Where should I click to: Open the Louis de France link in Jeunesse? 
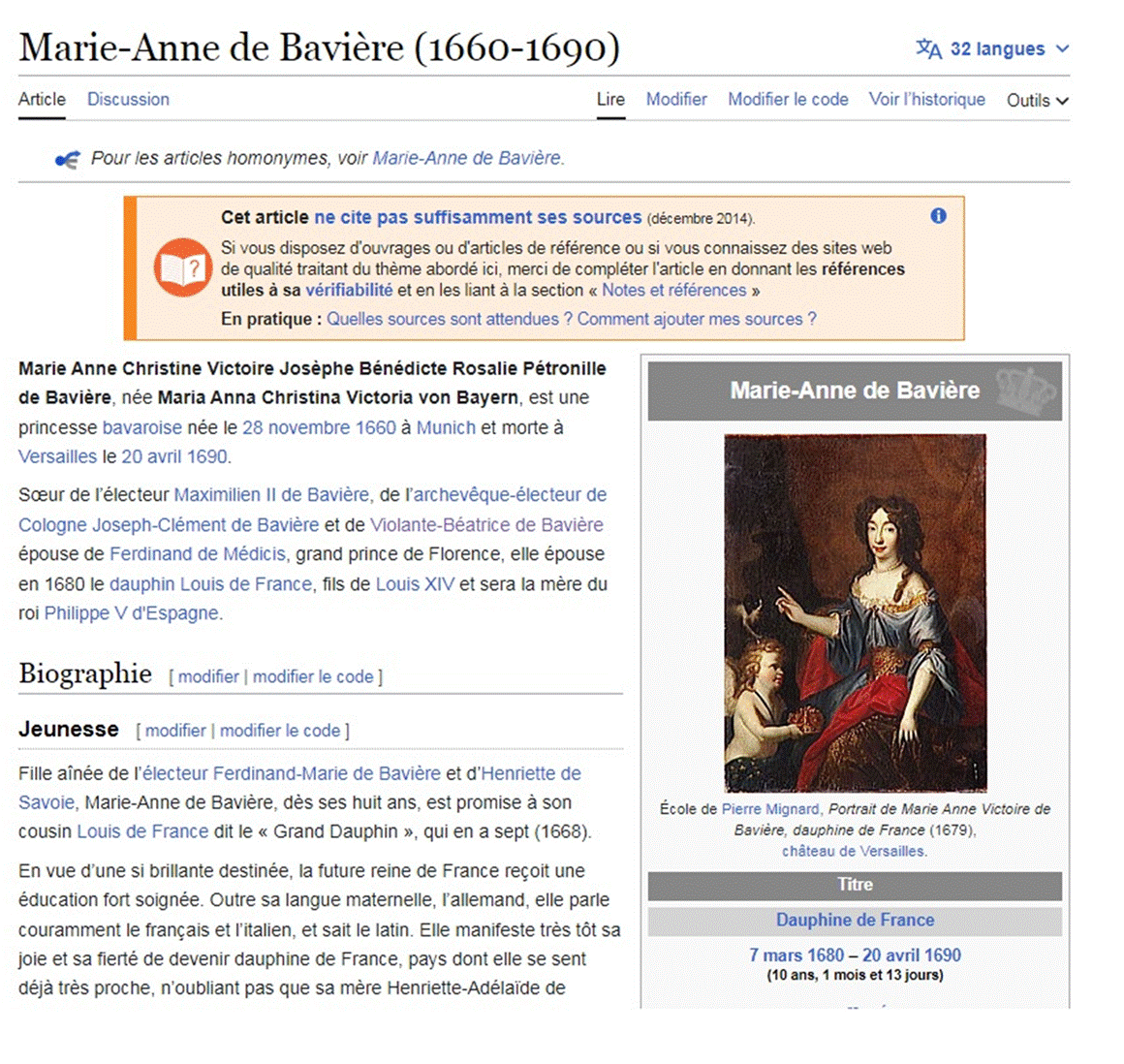[142, 831]
